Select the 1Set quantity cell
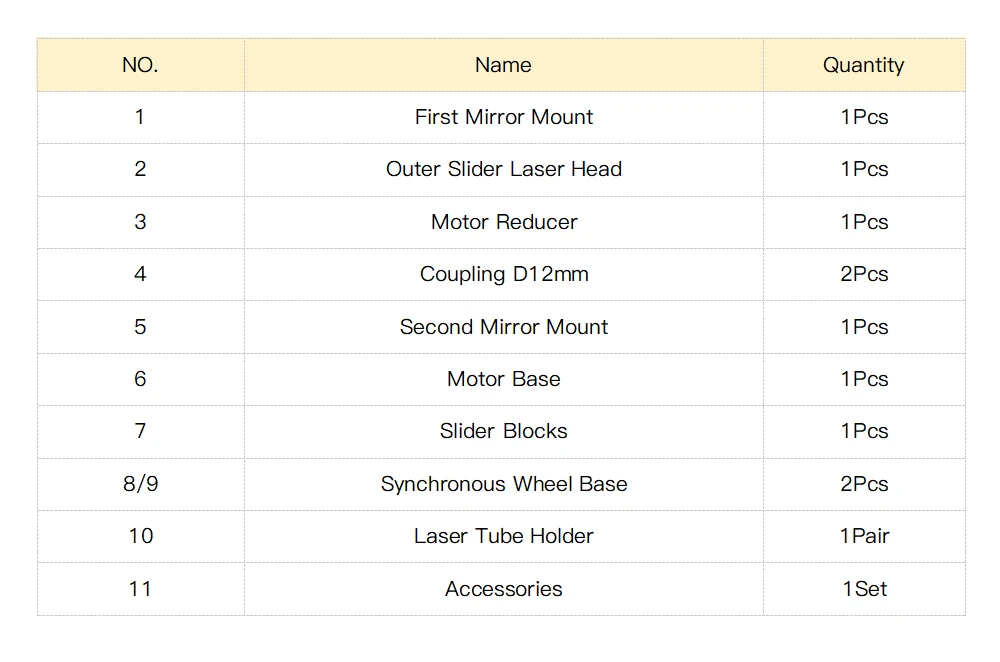 [864, 589]
